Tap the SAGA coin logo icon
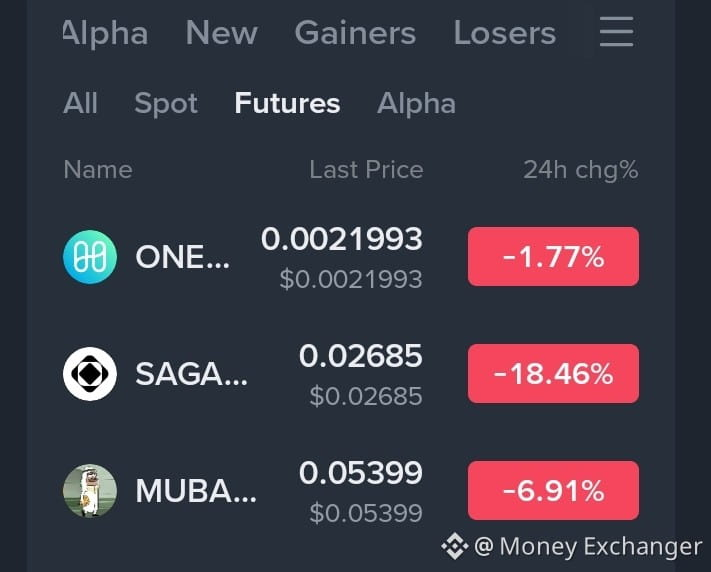711x572 pixels. (90, 374)
